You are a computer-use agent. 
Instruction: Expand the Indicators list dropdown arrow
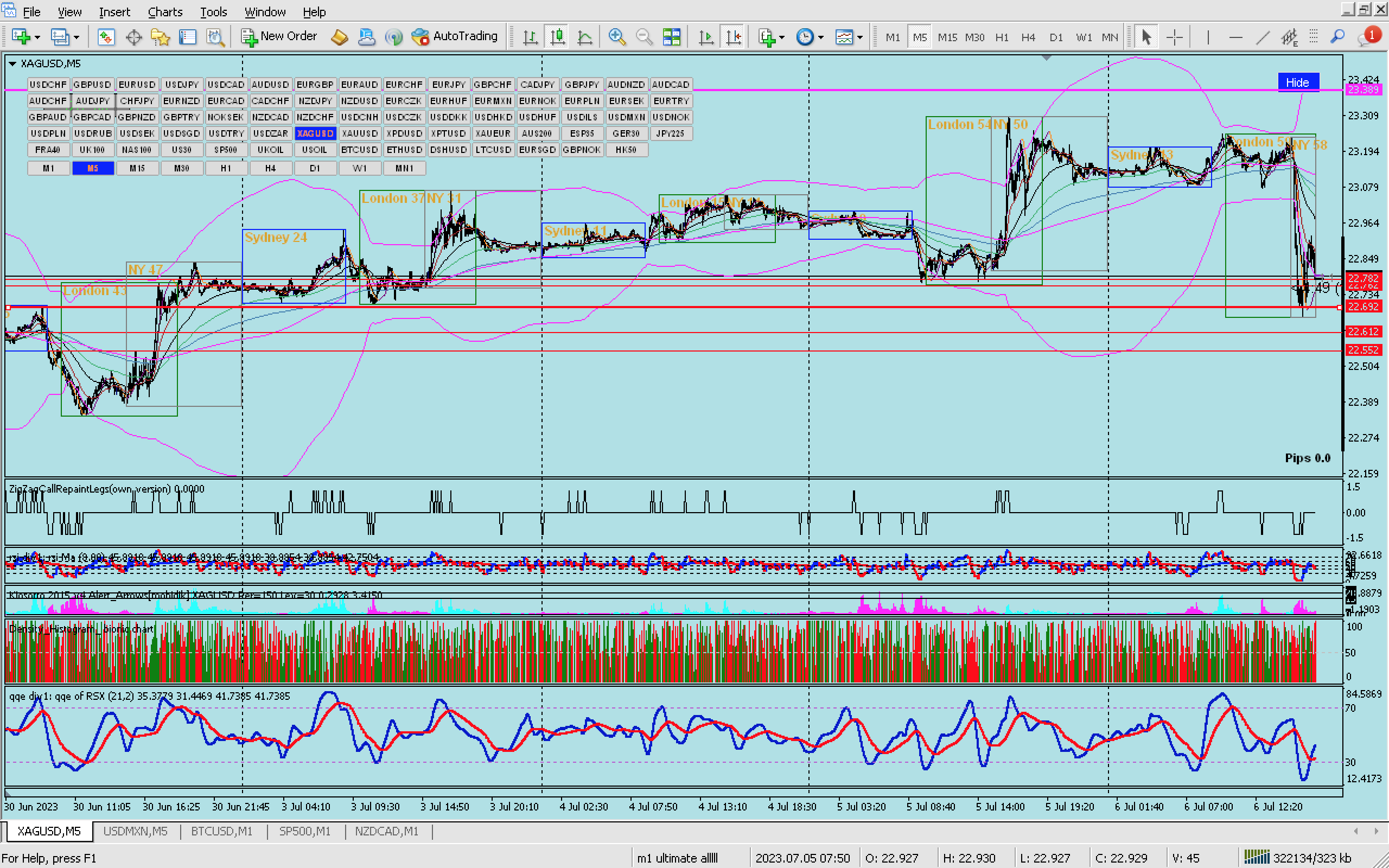782,37
